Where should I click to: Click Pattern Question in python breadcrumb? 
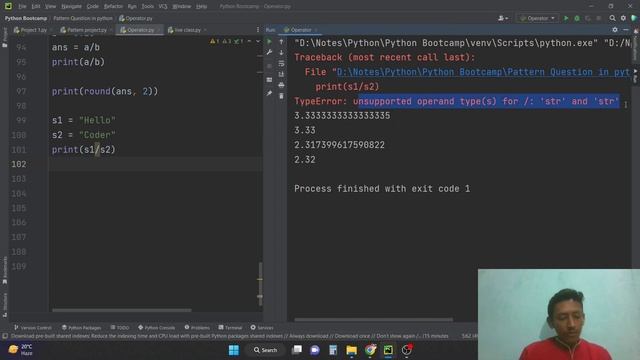(x=83, y=18)
